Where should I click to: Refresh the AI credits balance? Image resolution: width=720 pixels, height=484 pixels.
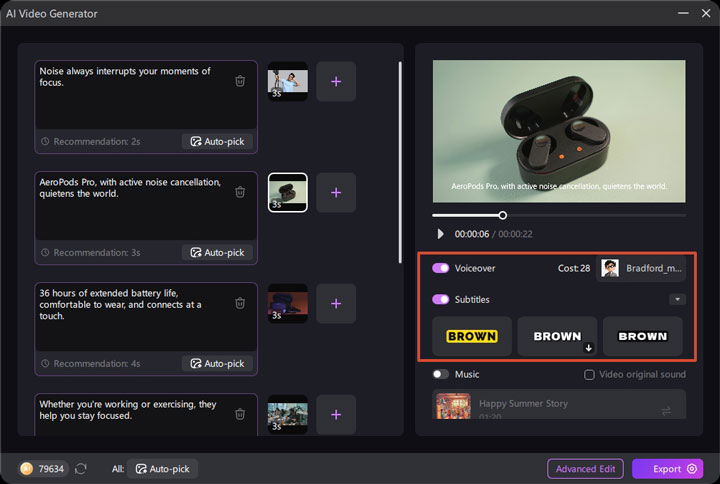(81, 468)
